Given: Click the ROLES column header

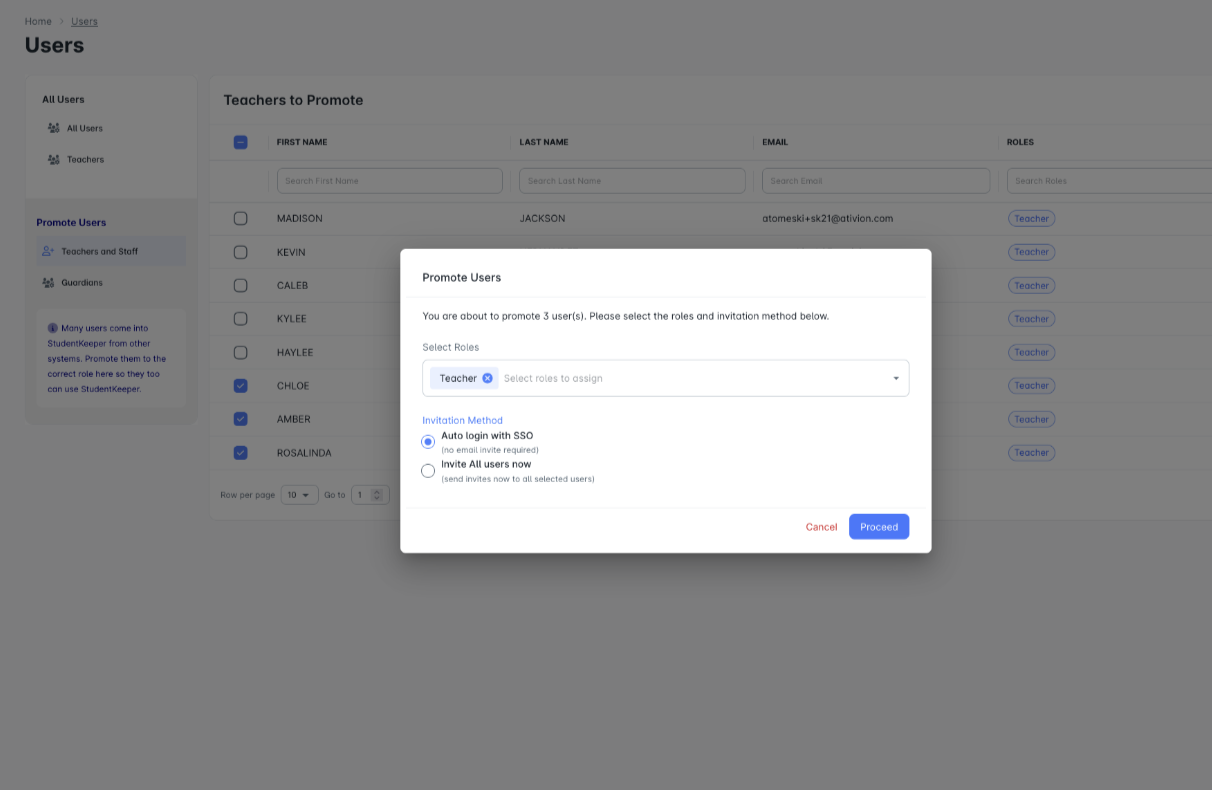Looking at the screenshot, I should point(1020,142).
